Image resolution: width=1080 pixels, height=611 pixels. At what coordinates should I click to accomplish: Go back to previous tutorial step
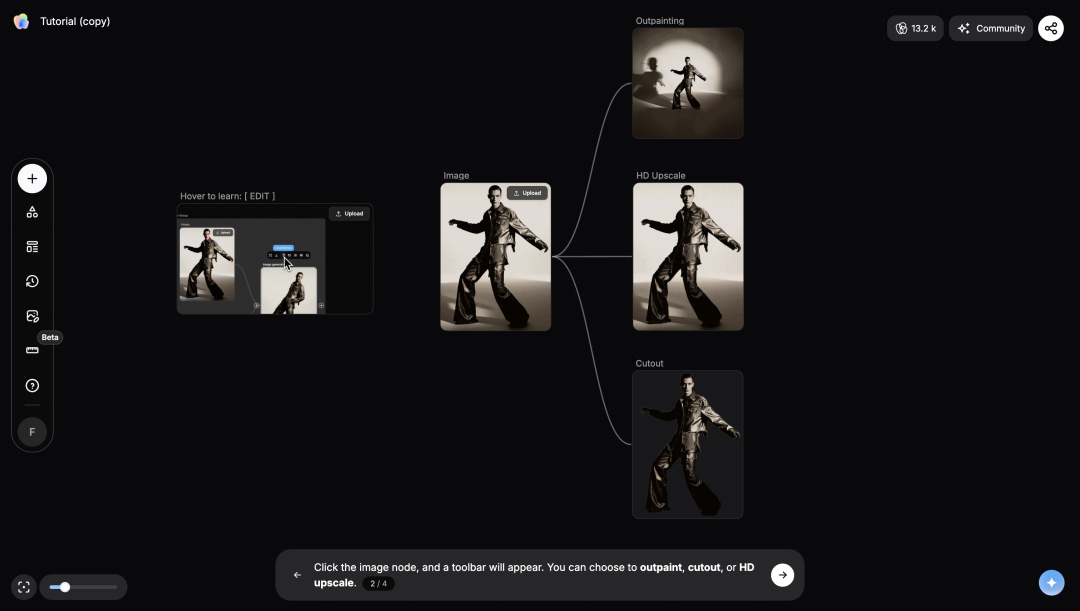click(297, 575)
